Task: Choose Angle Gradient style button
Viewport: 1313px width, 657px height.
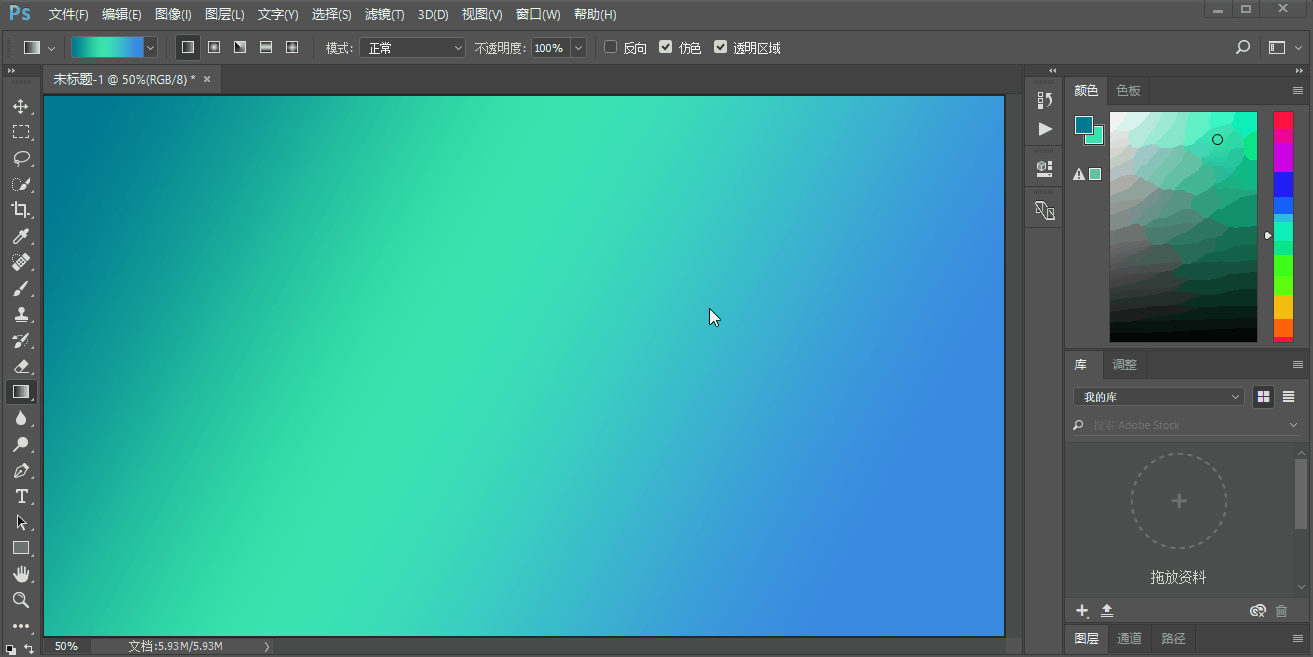Action: (240, 47)
